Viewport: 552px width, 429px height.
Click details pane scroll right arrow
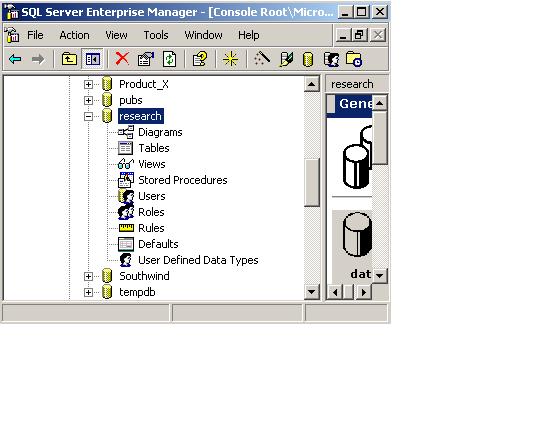click(x=364, y=292)
